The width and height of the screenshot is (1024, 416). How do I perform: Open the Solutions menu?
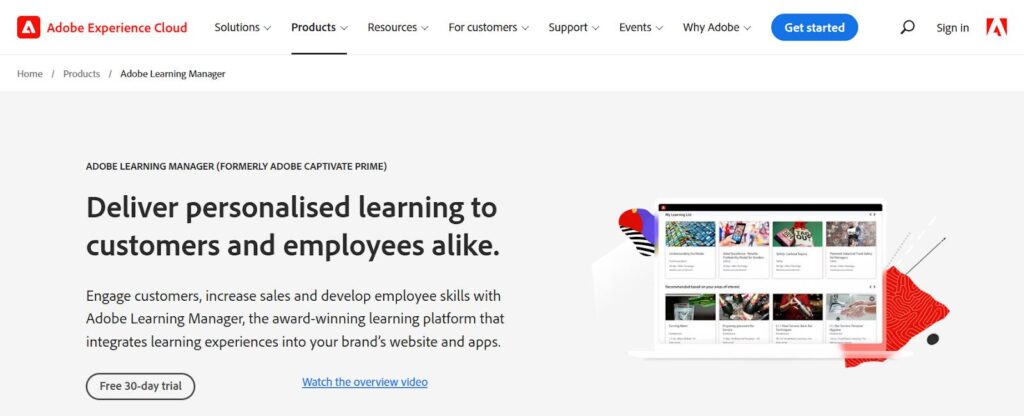242,27
